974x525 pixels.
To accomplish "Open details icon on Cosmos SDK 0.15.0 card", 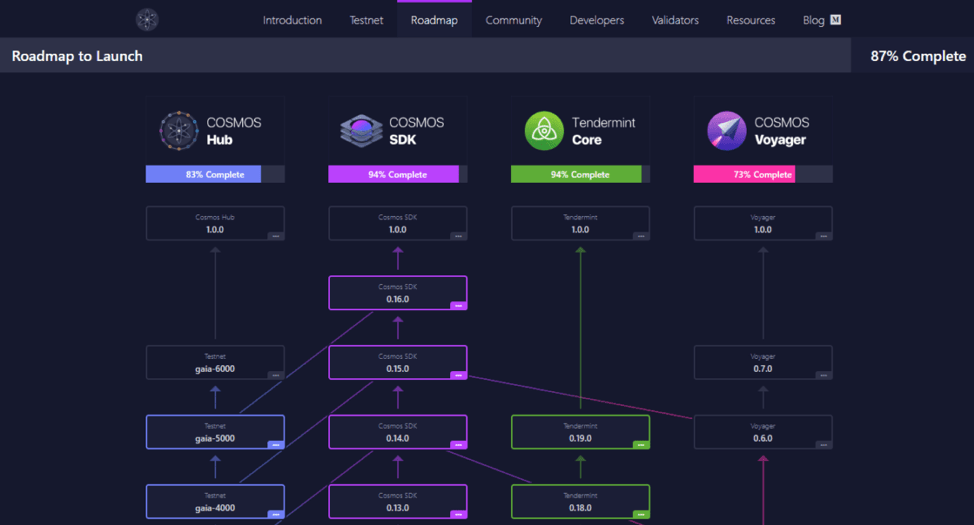I will tap(458, 375).
